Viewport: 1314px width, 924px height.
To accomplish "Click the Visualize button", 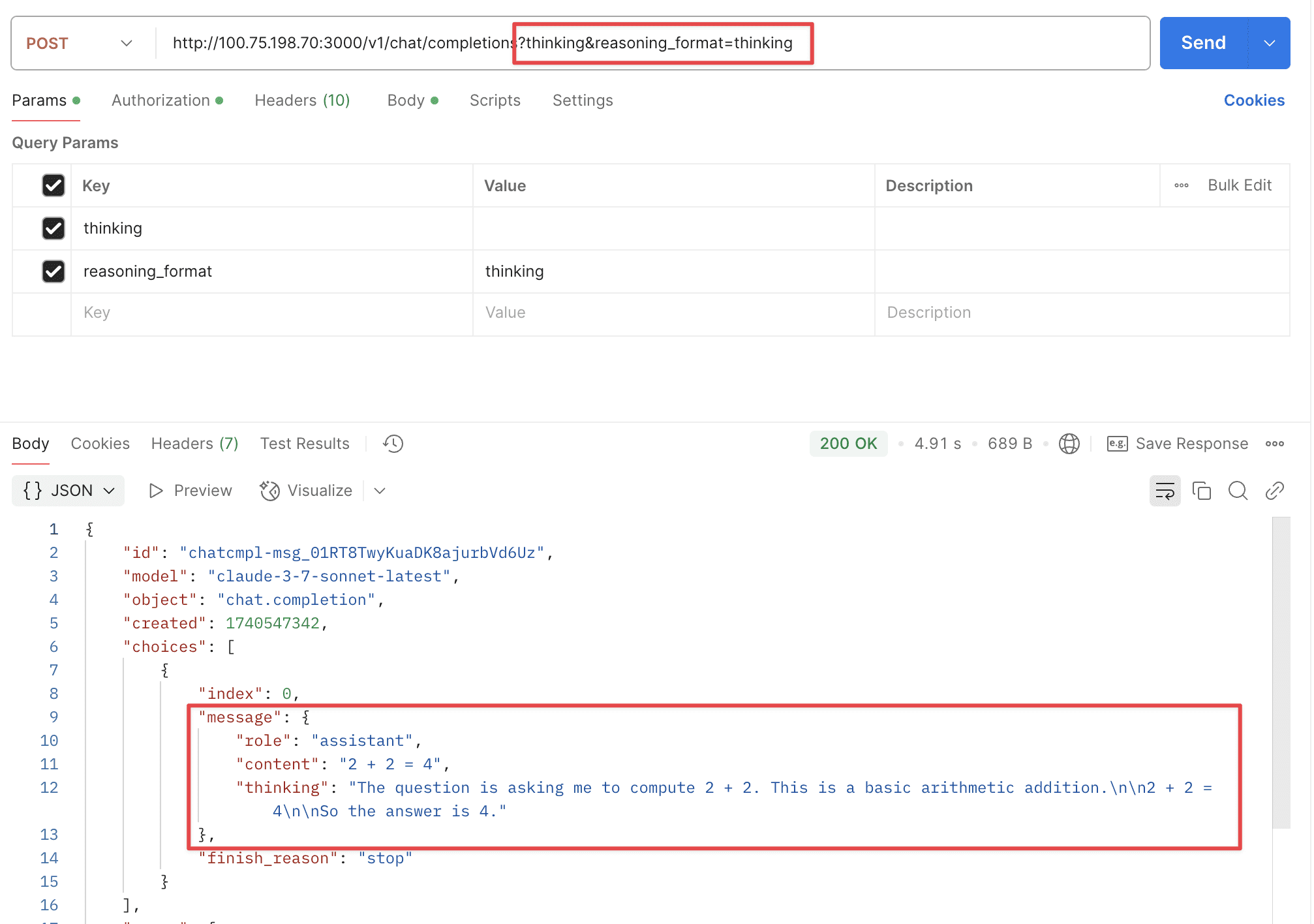I will [x=306, y=491].
